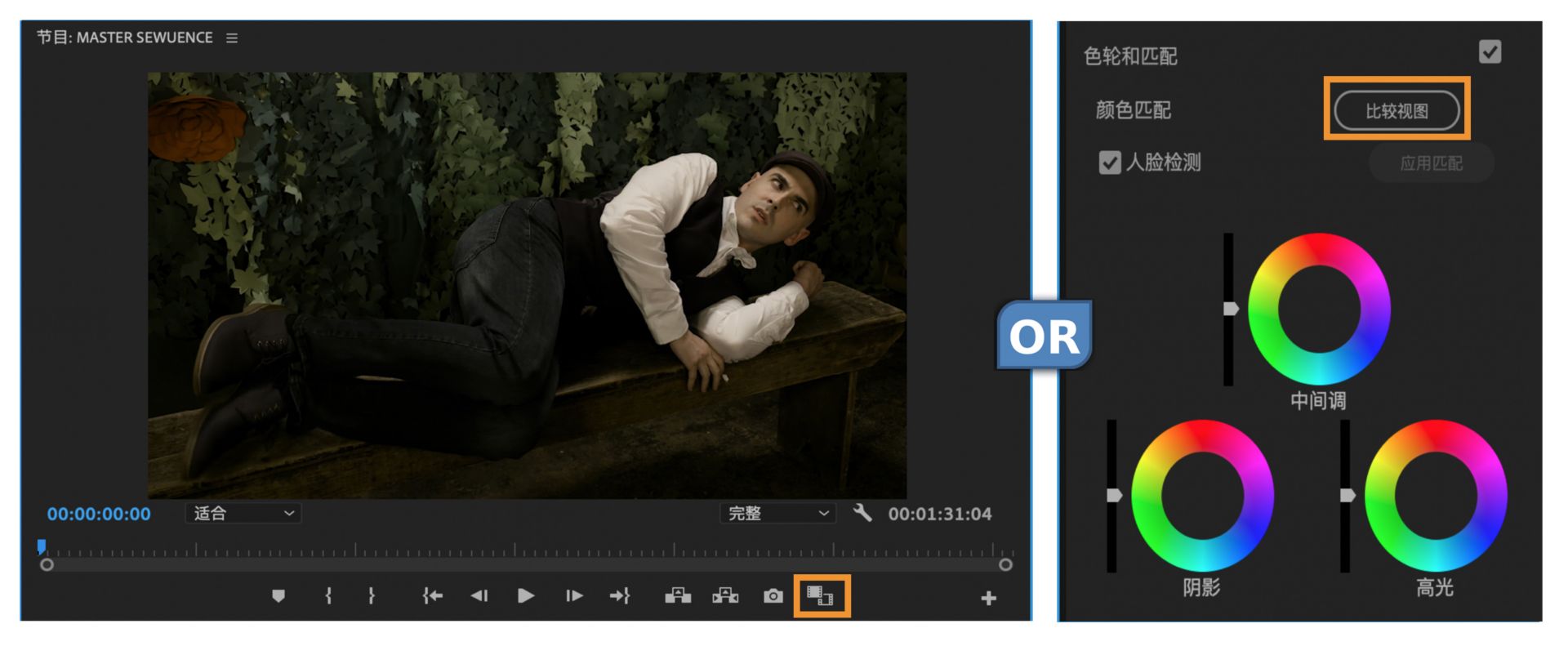Open the Program Monitor panel menu
This screenshot has width=1568, height=646.
coord(232,38)
